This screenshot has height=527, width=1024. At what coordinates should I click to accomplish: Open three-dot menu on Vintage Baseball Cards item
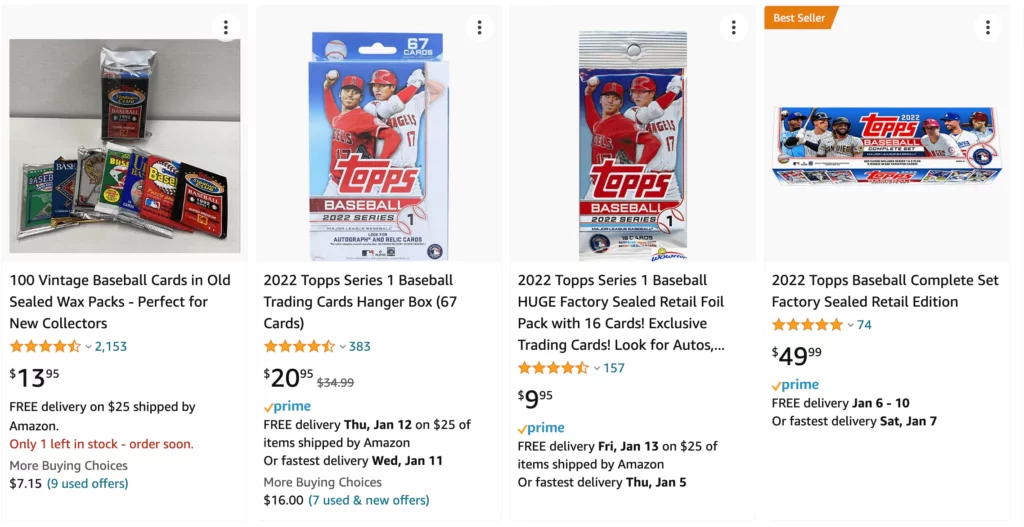[226, 27]
